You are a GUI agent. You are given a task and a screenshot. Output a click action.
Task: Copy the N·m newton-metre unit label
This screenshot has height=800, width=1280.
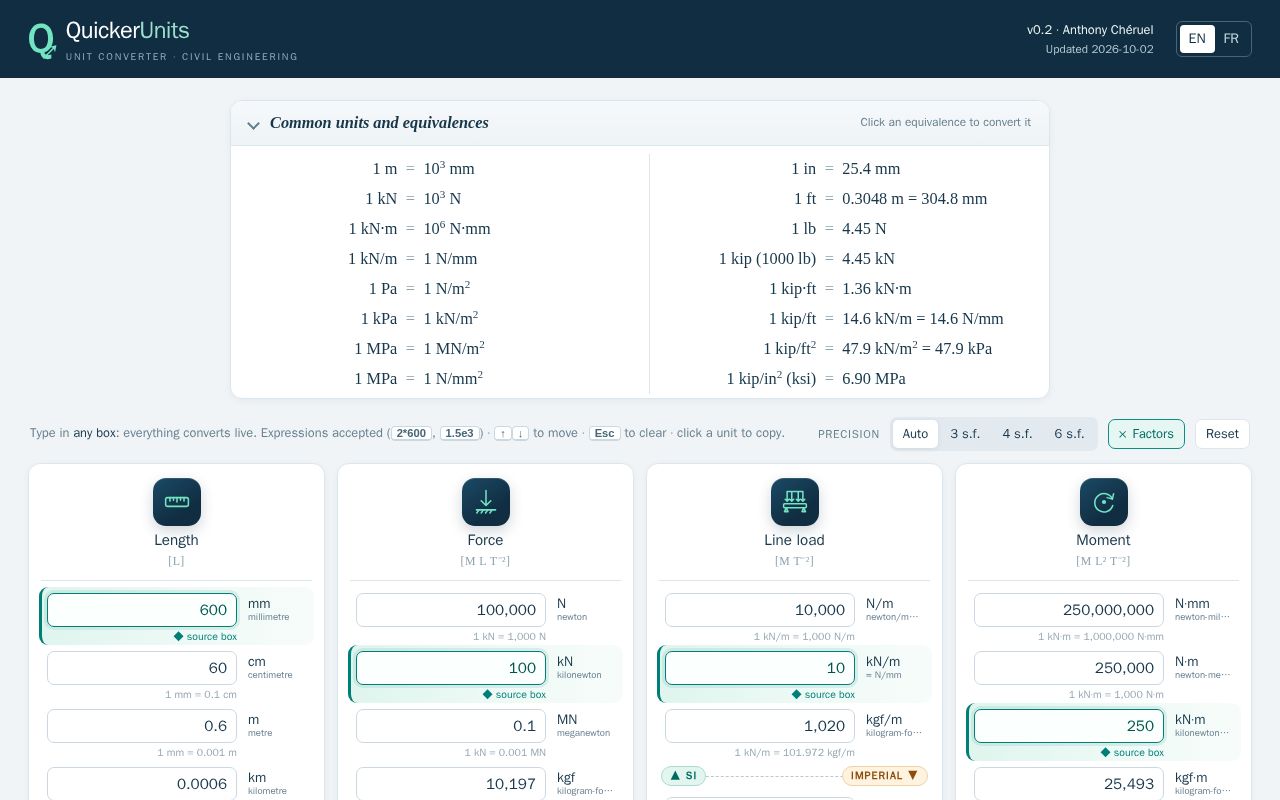click(x=1202, y=668)
